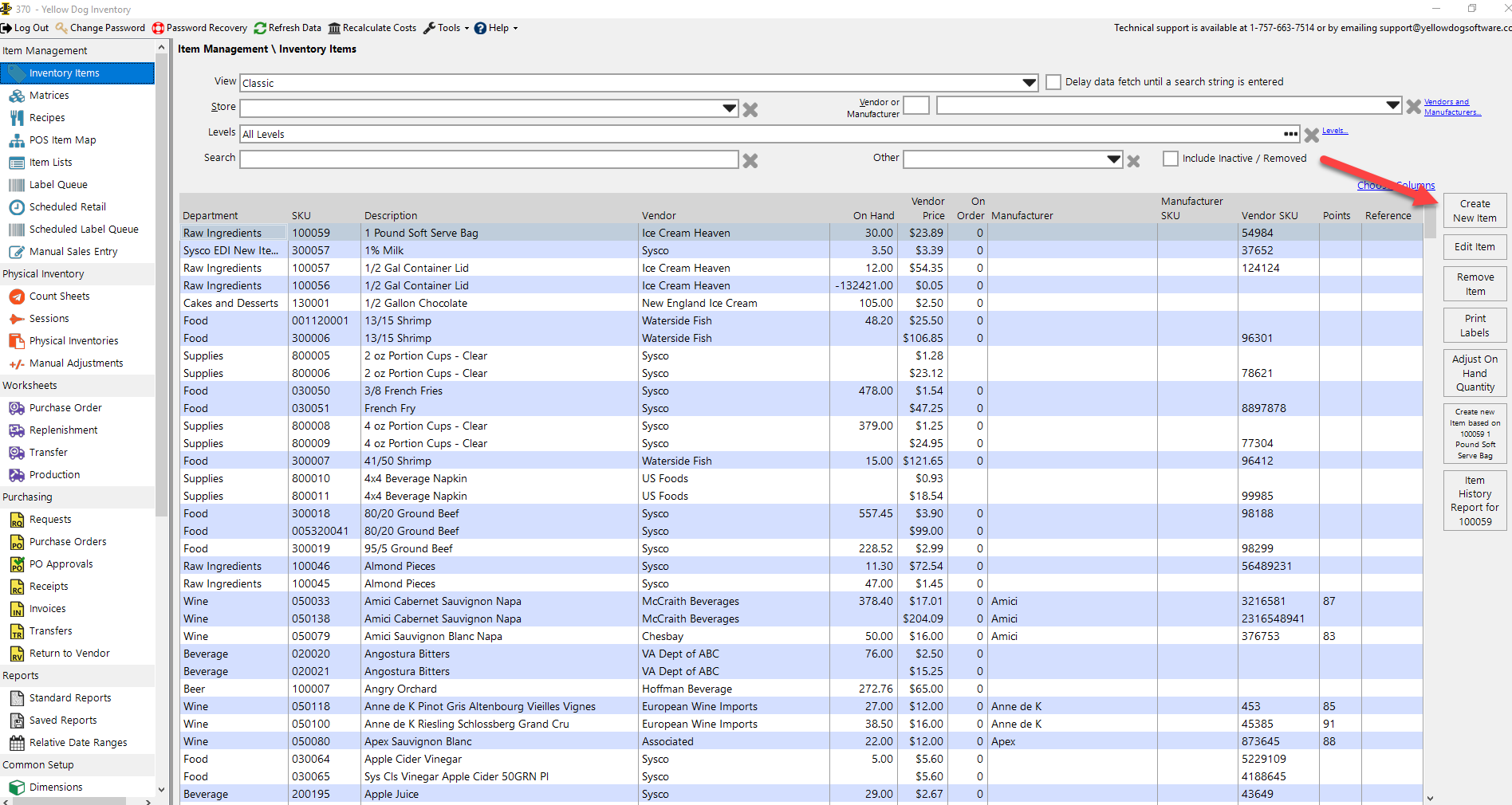Image resolution: width=1512 pixels, height=805 pixels.
Task: Click the Relative Date Ranges calendar icon
Action: tap(17, 743)
